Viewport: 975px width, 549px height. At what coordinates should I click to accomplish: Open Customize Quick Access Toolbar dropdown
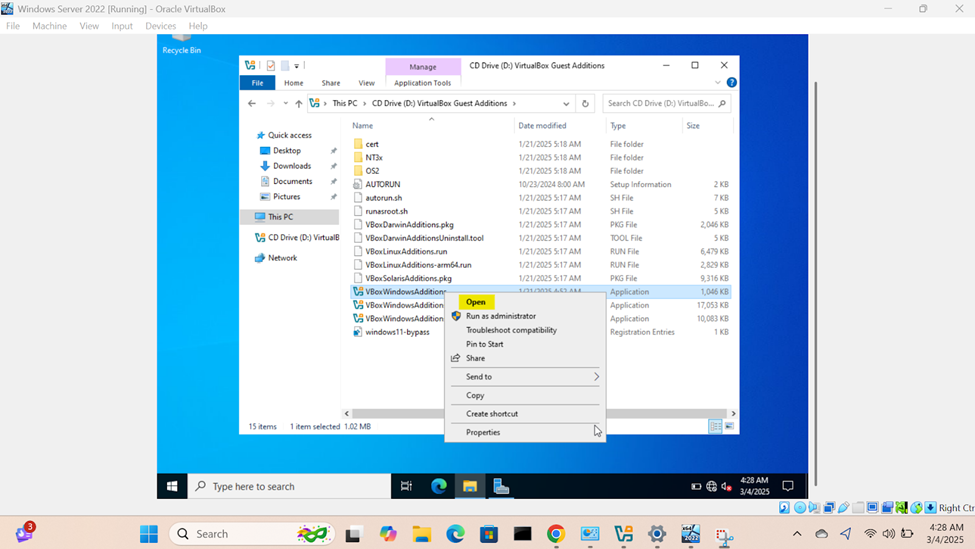click(x=297, y=65)
